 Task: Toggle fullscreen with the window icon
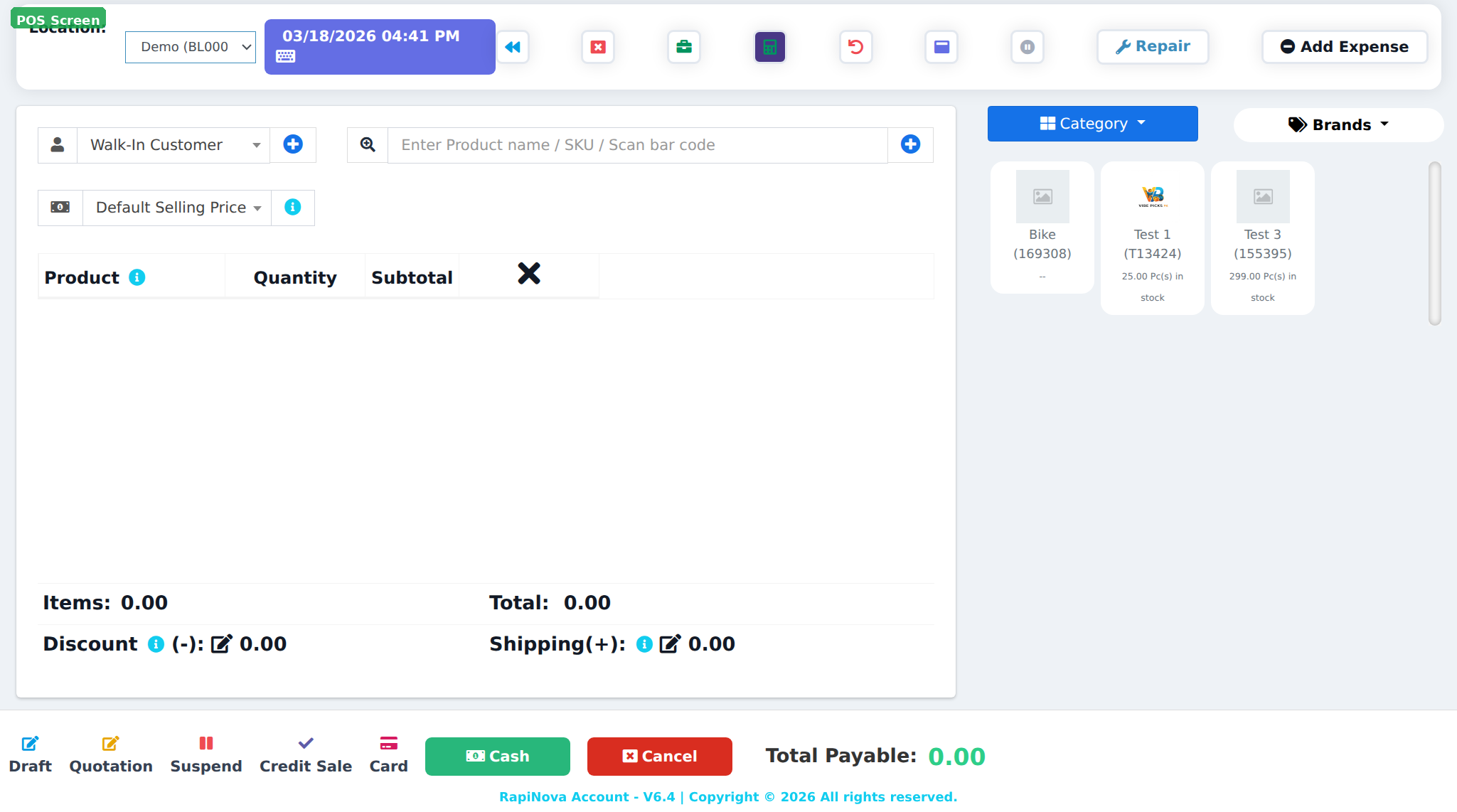(941, 47)
